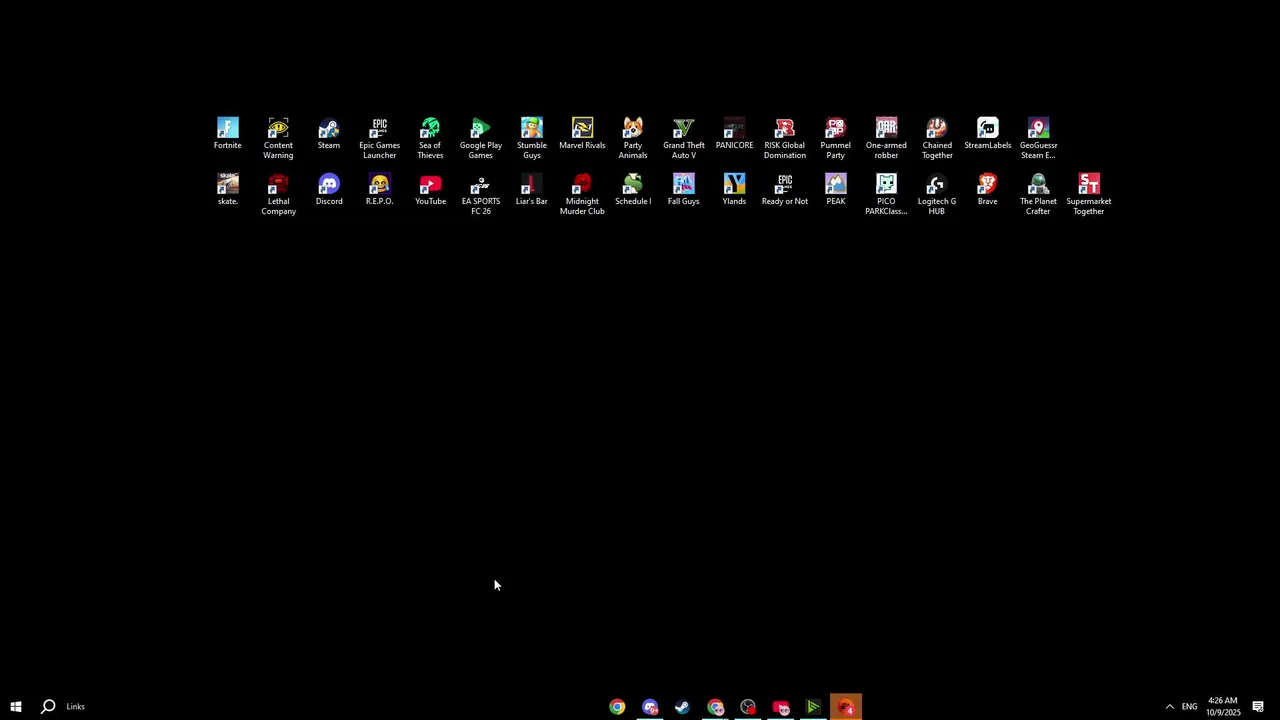Select the Brave browser desktop icon

pos(988,190)
